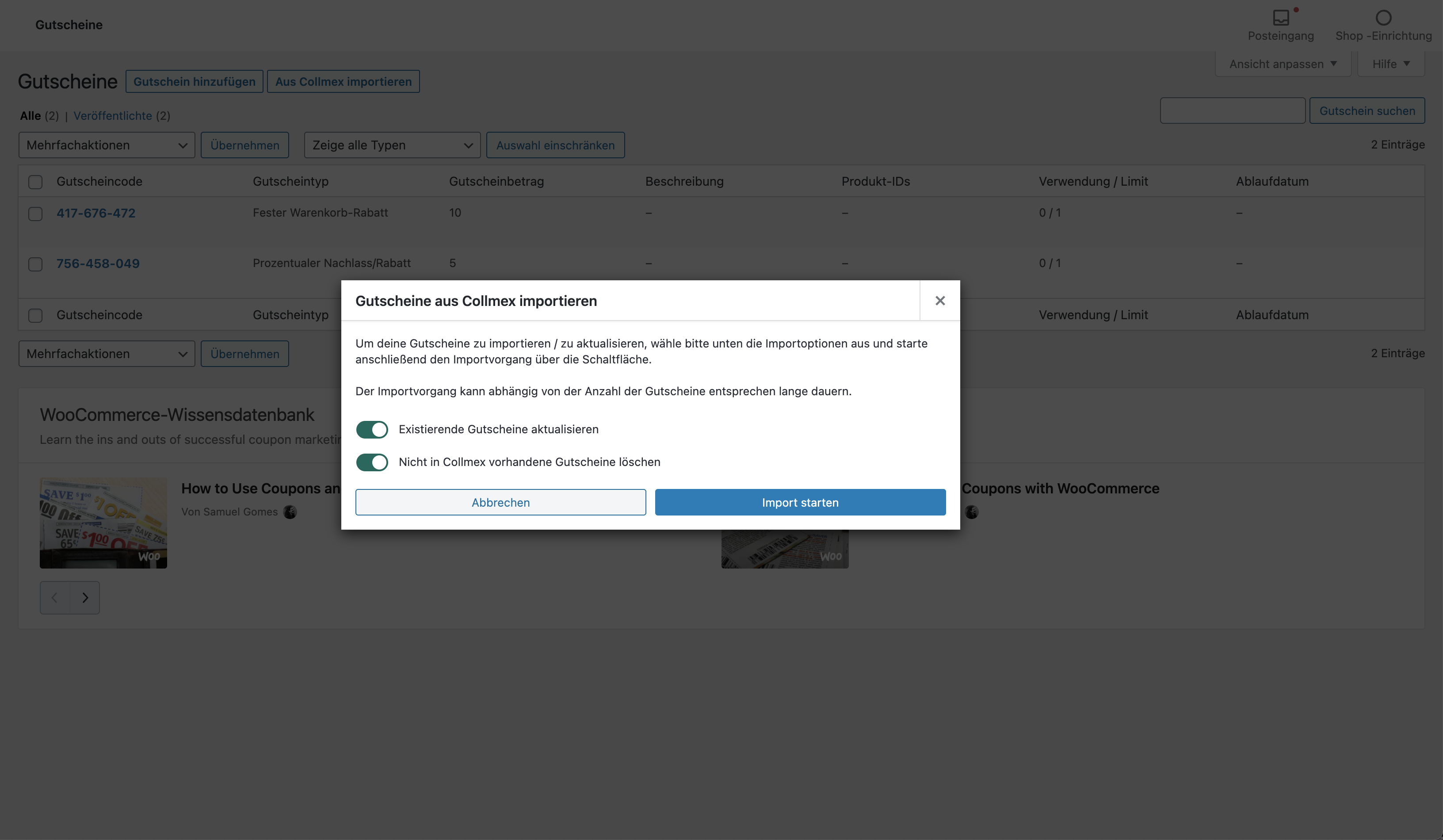The height and width of the screenshot is (840, 1443).
Task: Open How to Use Coupons article title
Action: click(x=261, y=489)
